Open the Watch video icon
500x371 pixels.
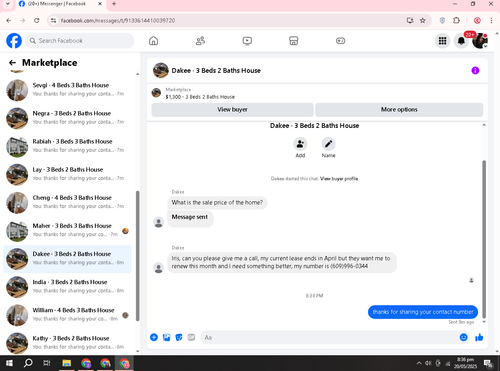pos(247,41)
